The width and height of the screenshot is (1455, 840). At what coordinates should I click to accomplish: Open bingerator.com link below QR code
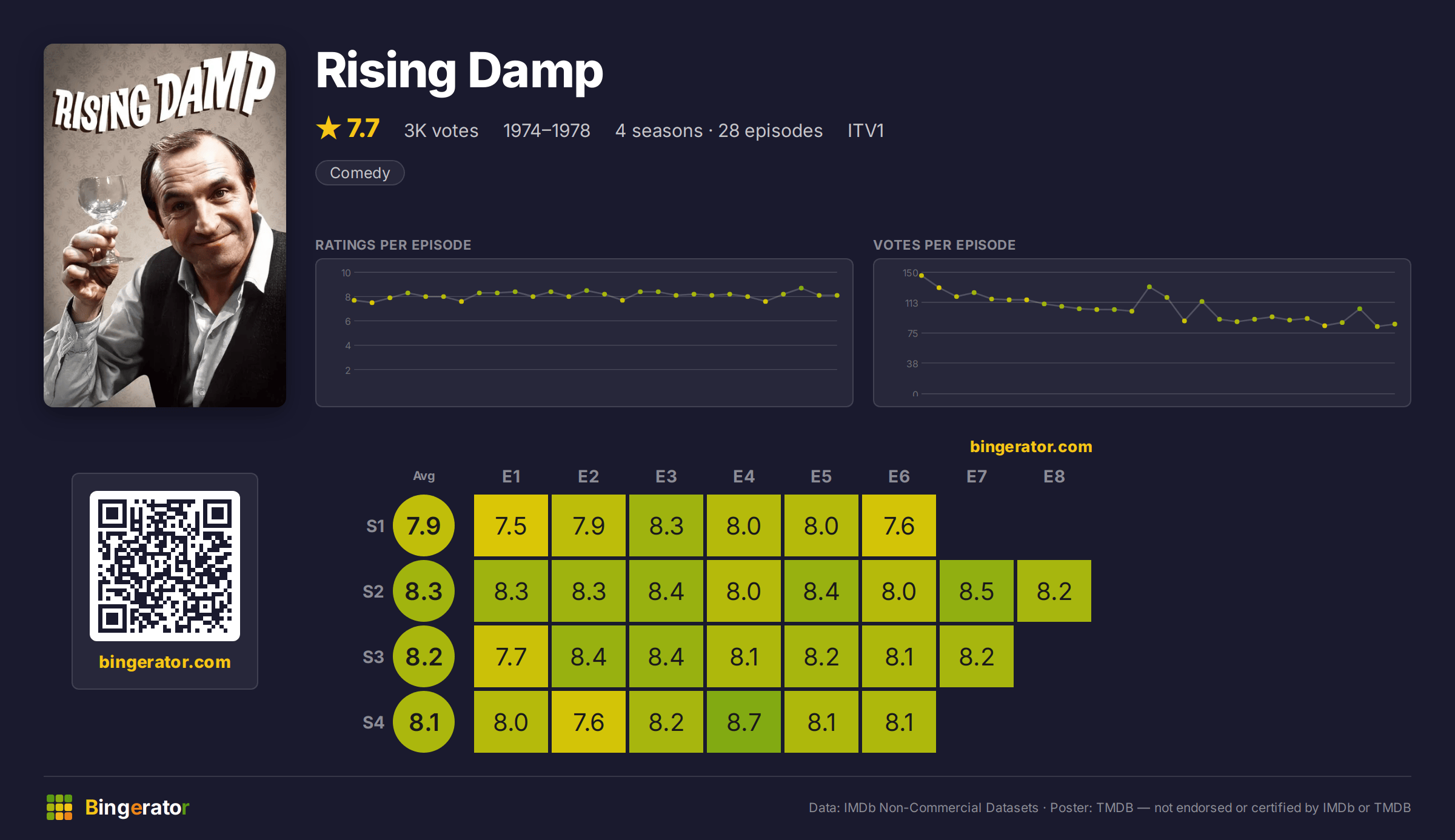pyautogui.click(x=165, y=662)
